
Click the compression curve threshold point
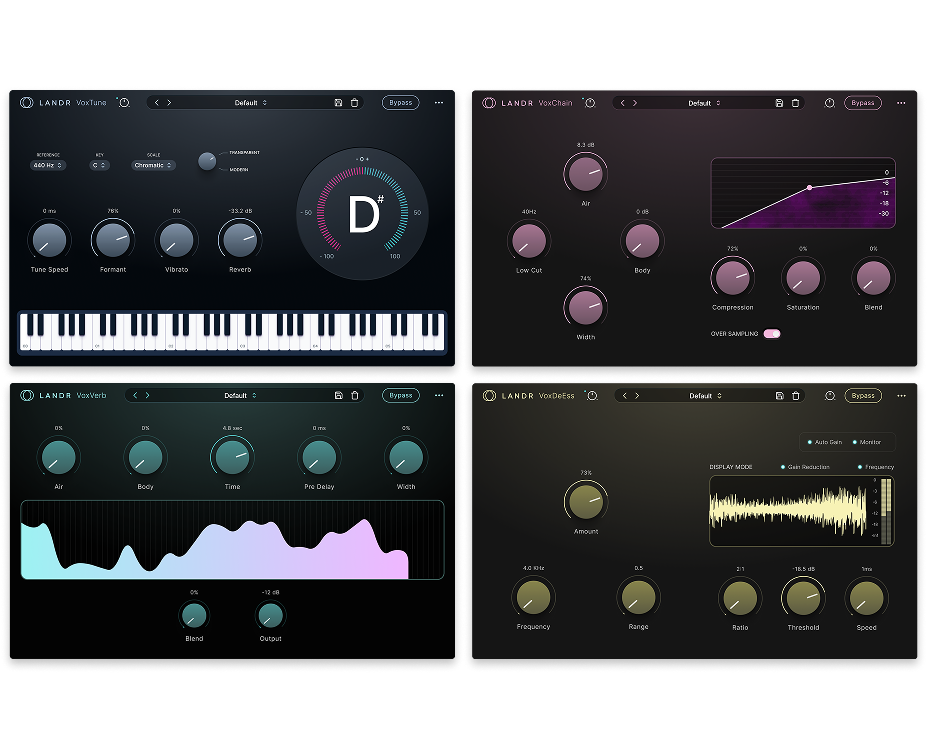(x=809, y=187)
